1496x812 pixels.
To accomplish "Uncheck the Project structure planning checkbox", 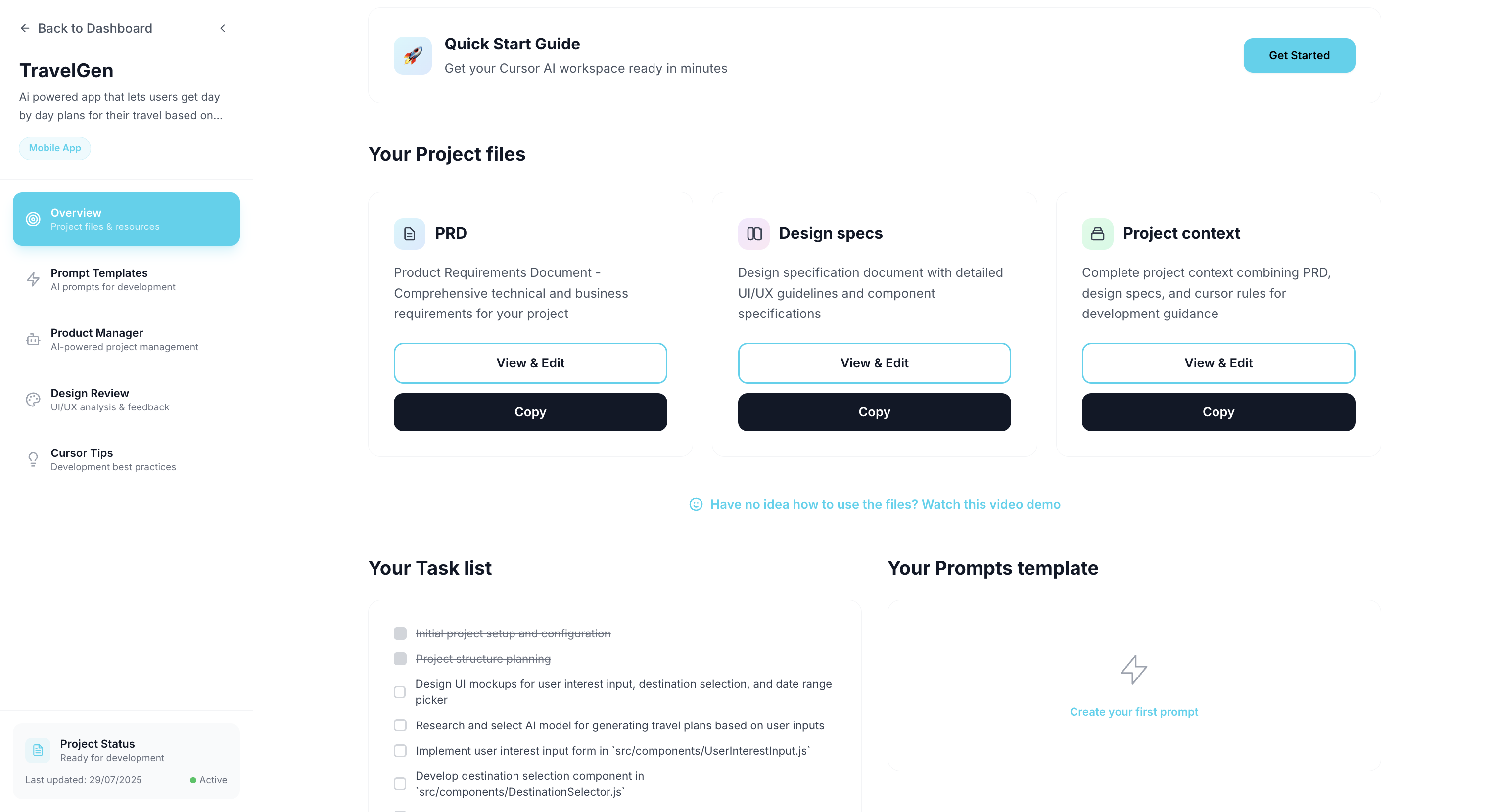I will click(x=400, y=659).
